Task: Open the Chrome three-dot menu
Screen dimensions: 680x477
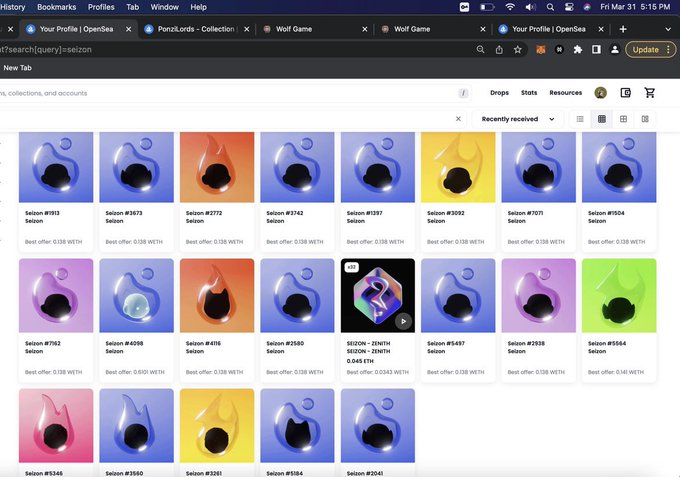Action: [x=668, y=49]
